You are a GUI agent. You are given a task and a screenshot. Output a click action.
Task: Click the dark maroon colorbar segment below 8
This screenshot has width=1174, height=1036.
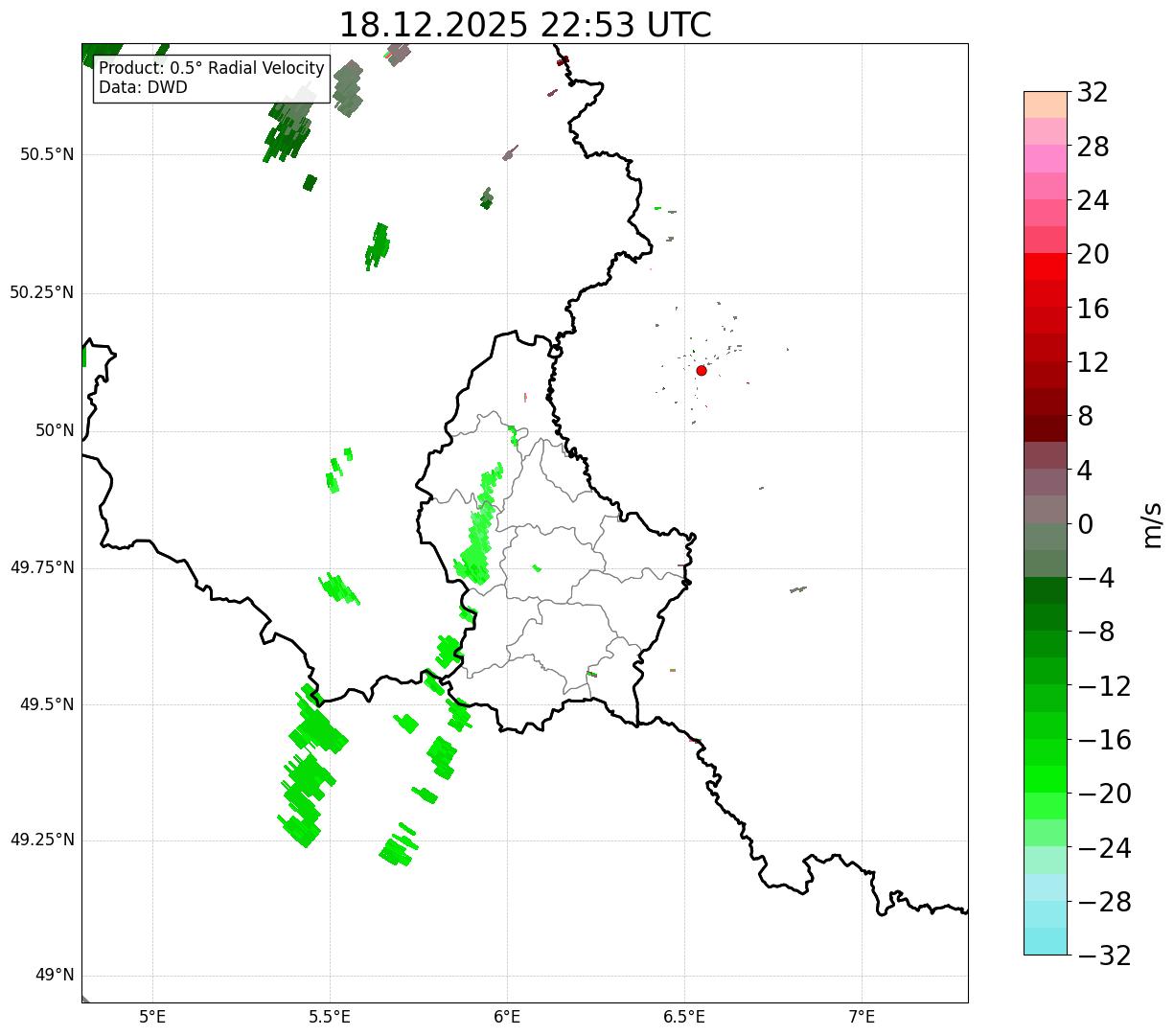pos(1046,428)
